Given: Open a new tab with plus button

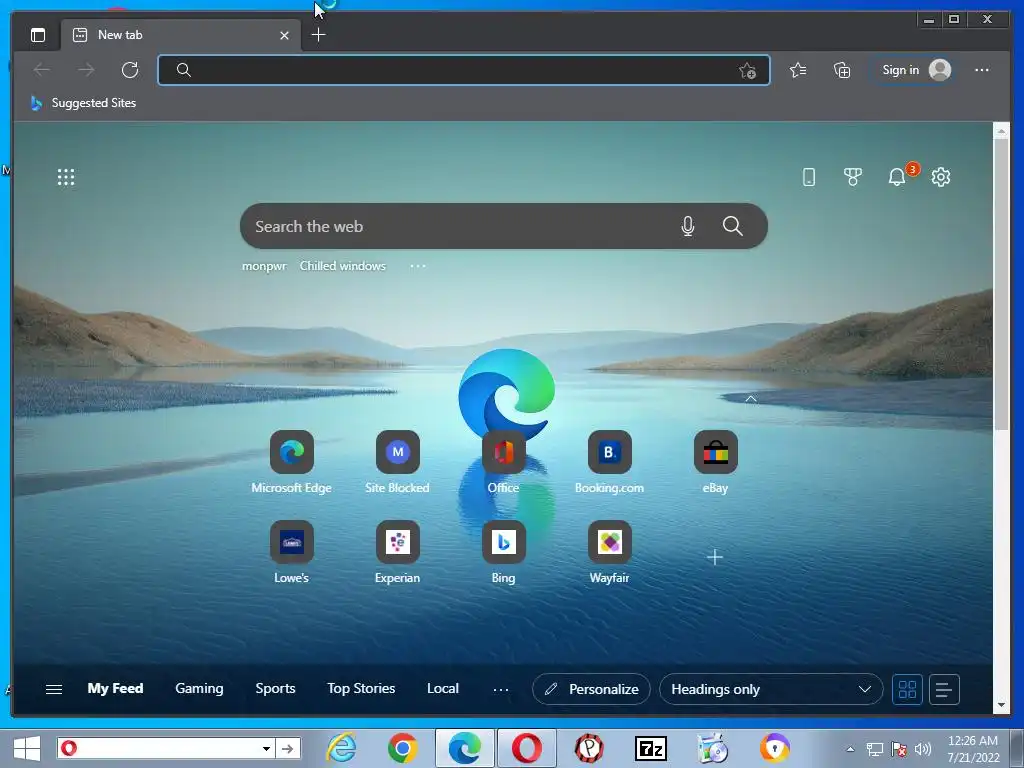Looking at the screenshot, I should pyautogui.click(x=318, y=35).
